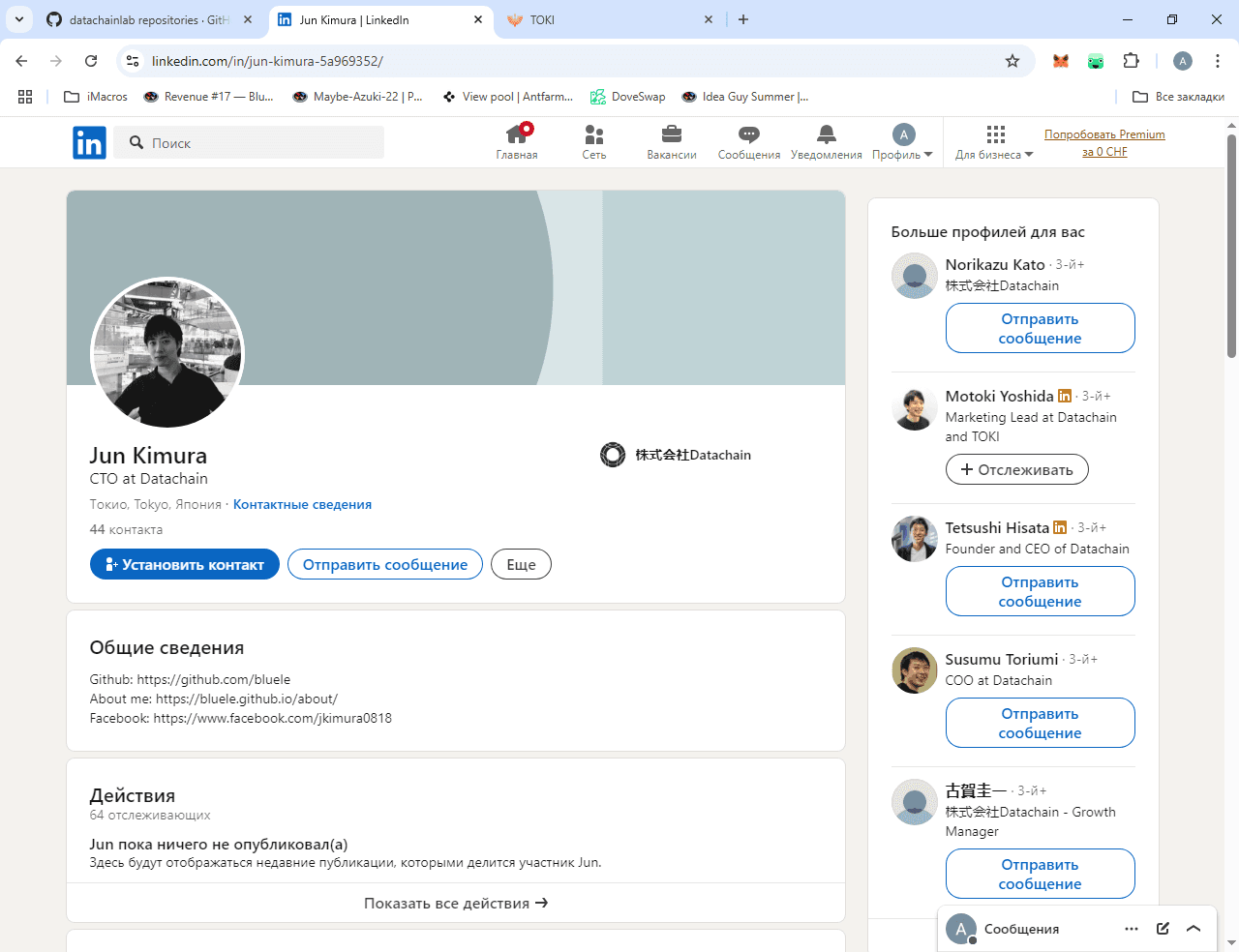Image resolution: width=1239 pixels, height=952 pixels.
Task: Open the LinkedIn home logo
Action: [89, 143]
